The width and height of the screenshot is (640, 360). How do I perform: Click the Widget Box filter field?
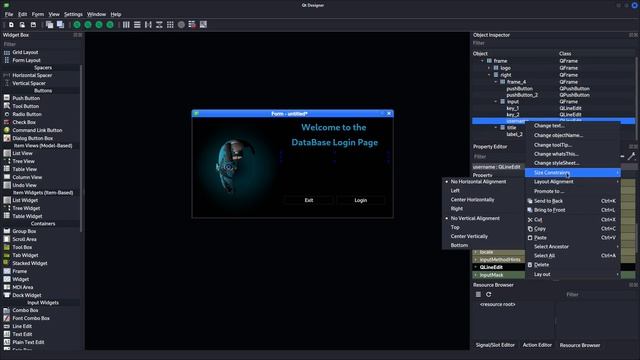point(42,44)
